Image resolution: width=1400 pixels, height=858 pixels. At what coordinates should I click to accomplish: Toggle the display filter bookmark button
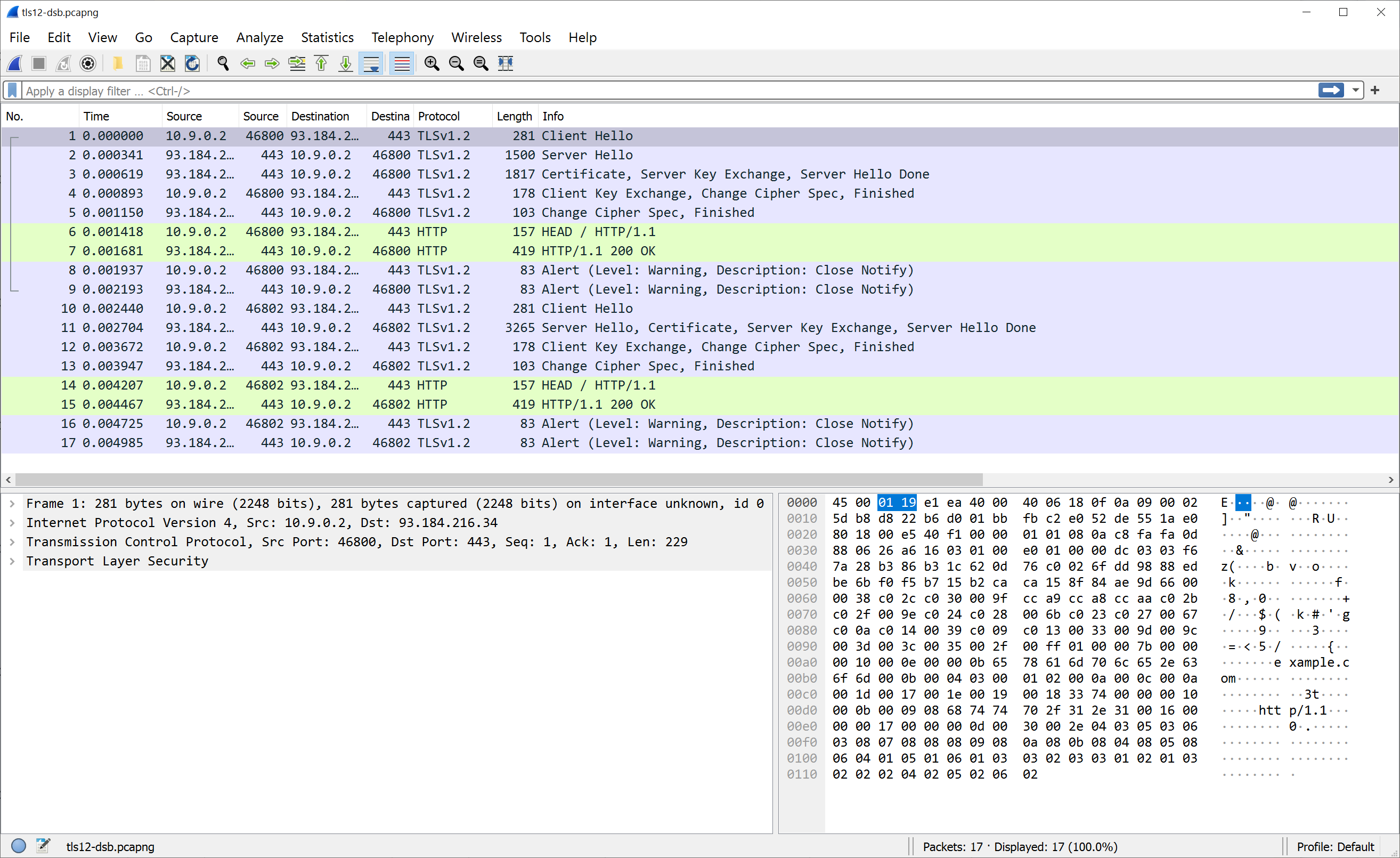pyautogui.click(x=12, y=91)
